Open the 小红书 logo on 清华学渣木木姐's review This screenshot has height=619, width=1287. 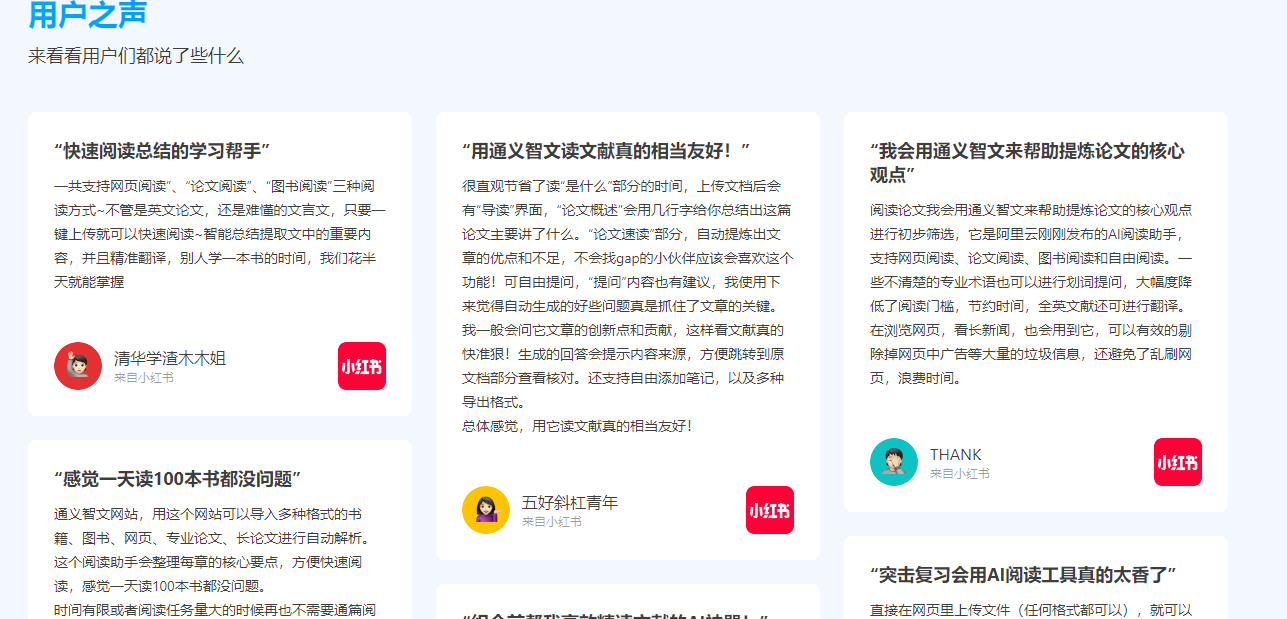tap(362, 366)
